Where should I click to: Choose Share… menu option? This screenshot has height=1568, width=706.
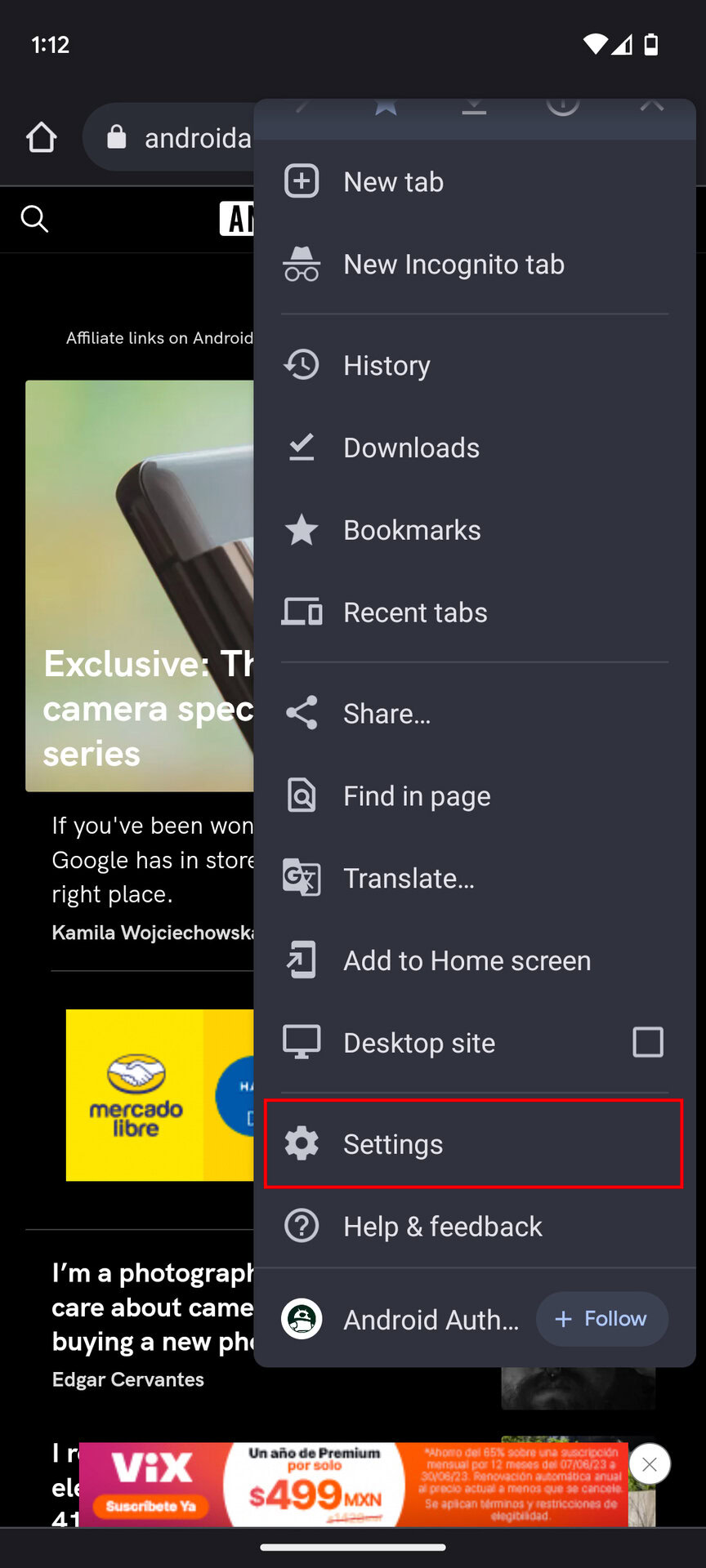point(475,713)
